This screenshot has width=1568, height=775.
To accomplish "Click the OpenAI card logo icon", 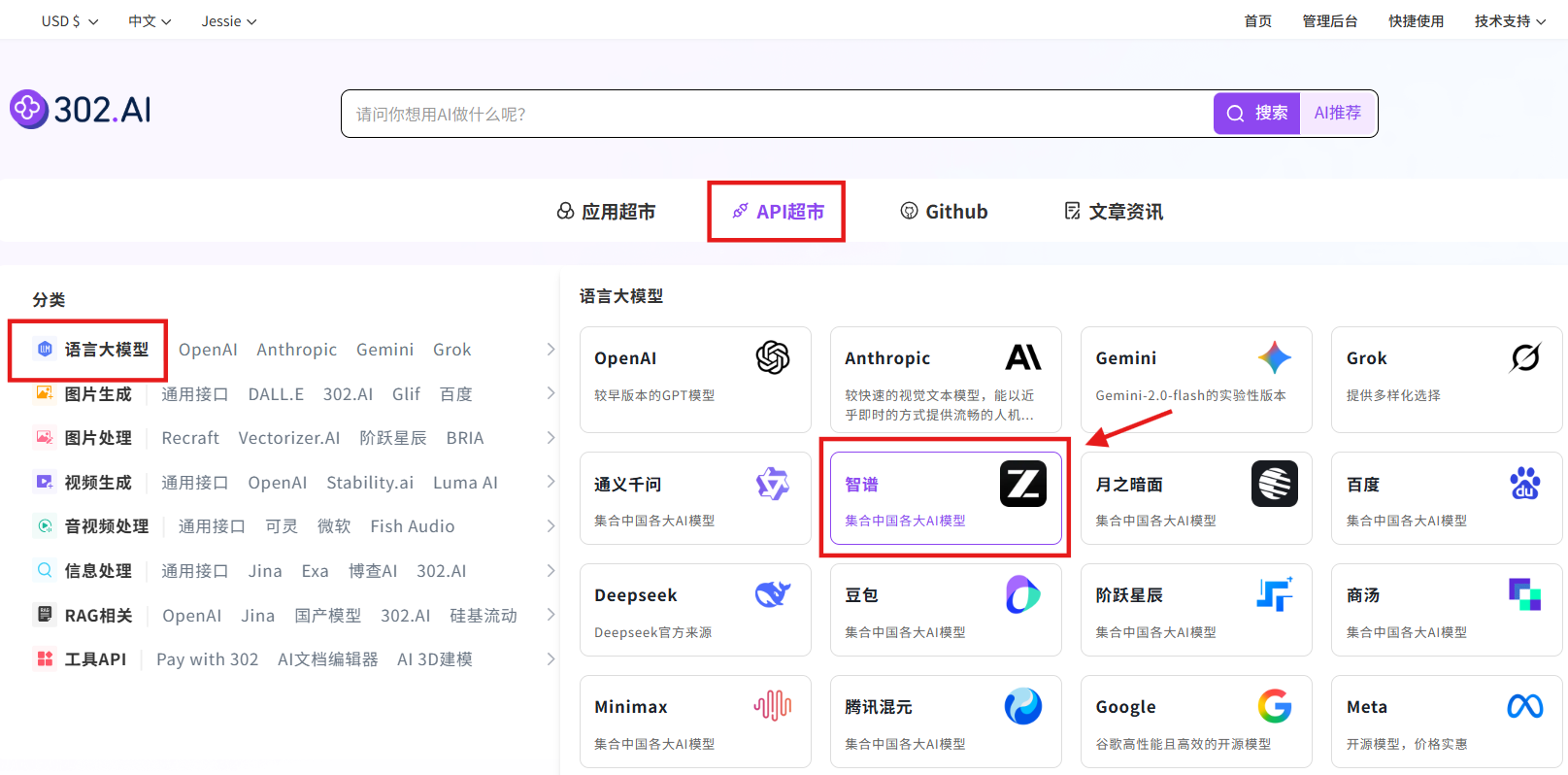I will [x=773, y=357].
